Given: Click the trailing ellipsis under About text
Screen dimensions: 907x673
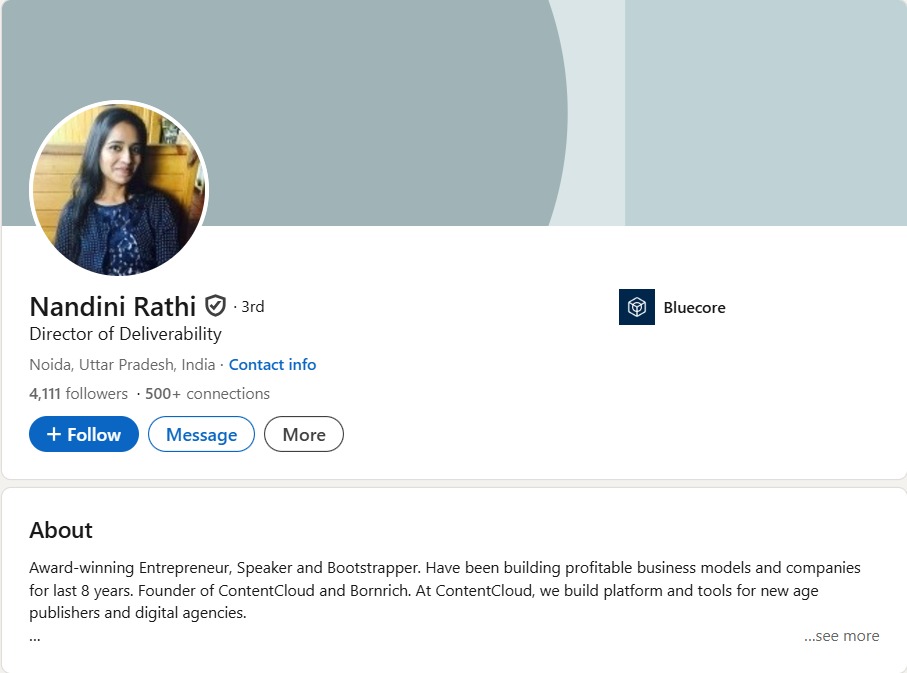Looking at the screenshot, I should [x=35, y=636].
